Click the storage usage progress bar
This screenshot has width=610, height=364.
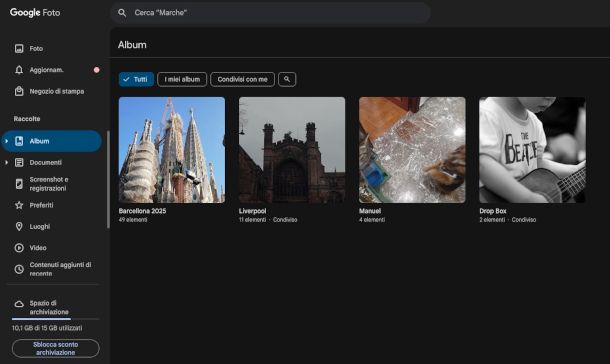(55, 319)
